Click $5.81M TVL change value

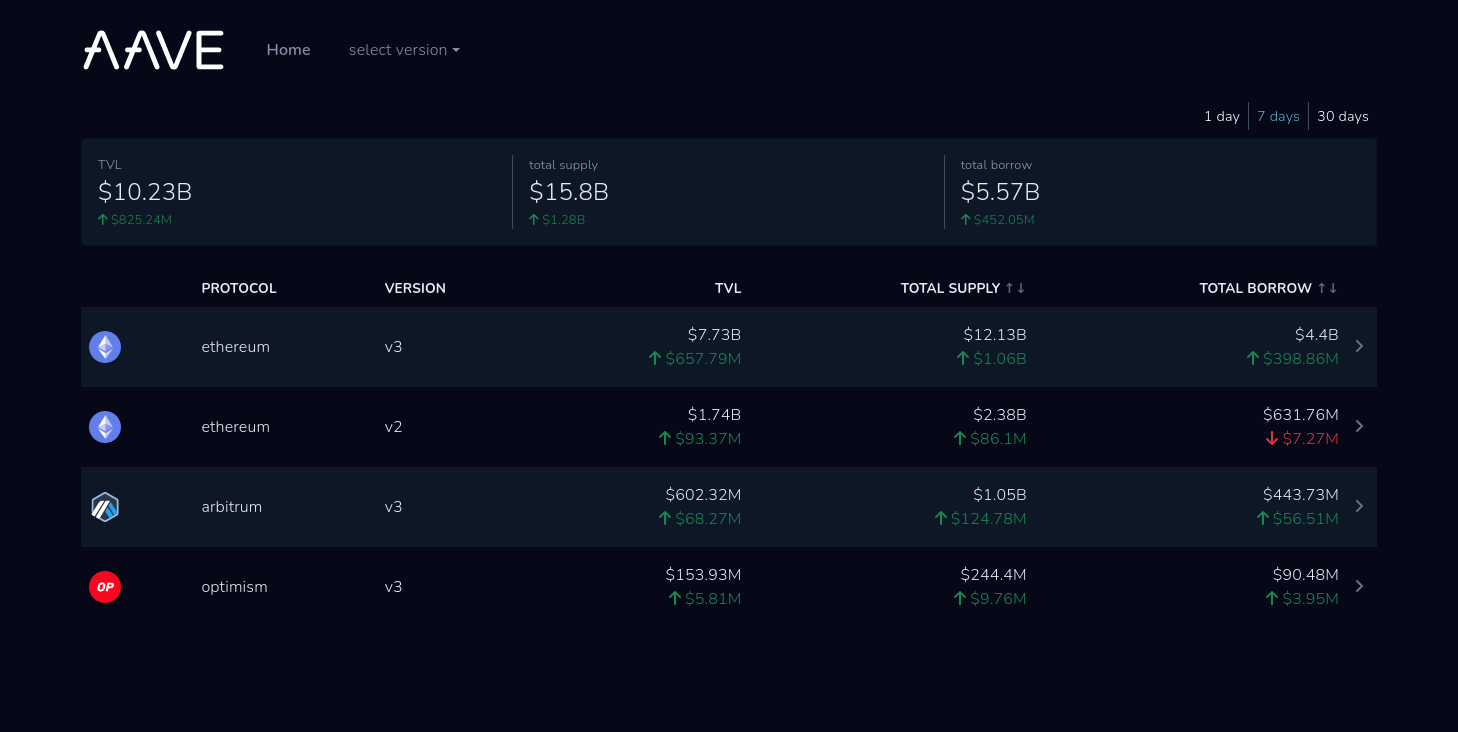(713, 598)
